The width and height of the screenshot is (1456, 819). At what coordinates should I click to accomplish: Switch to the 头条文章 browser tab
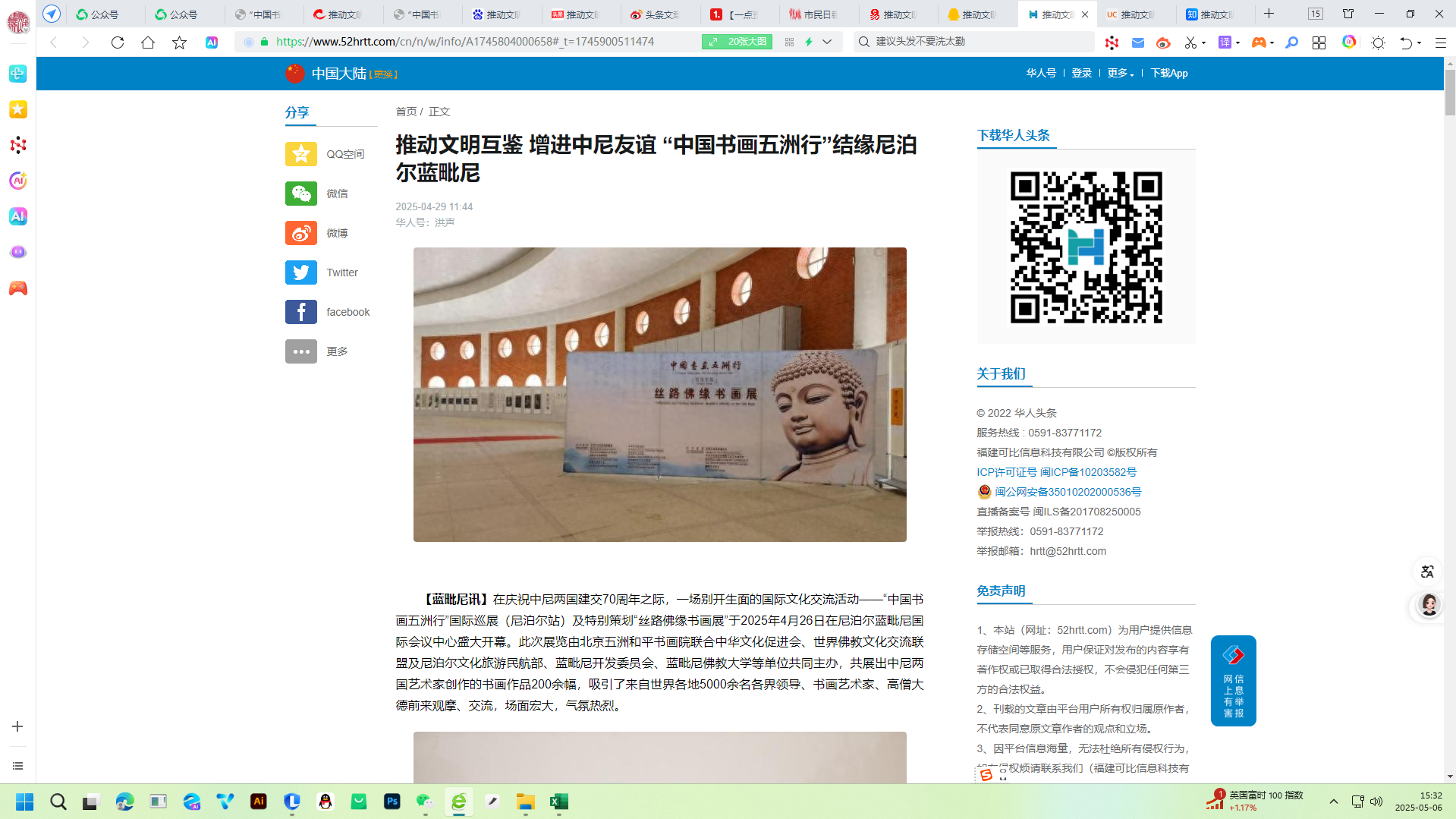pos(656,14)
